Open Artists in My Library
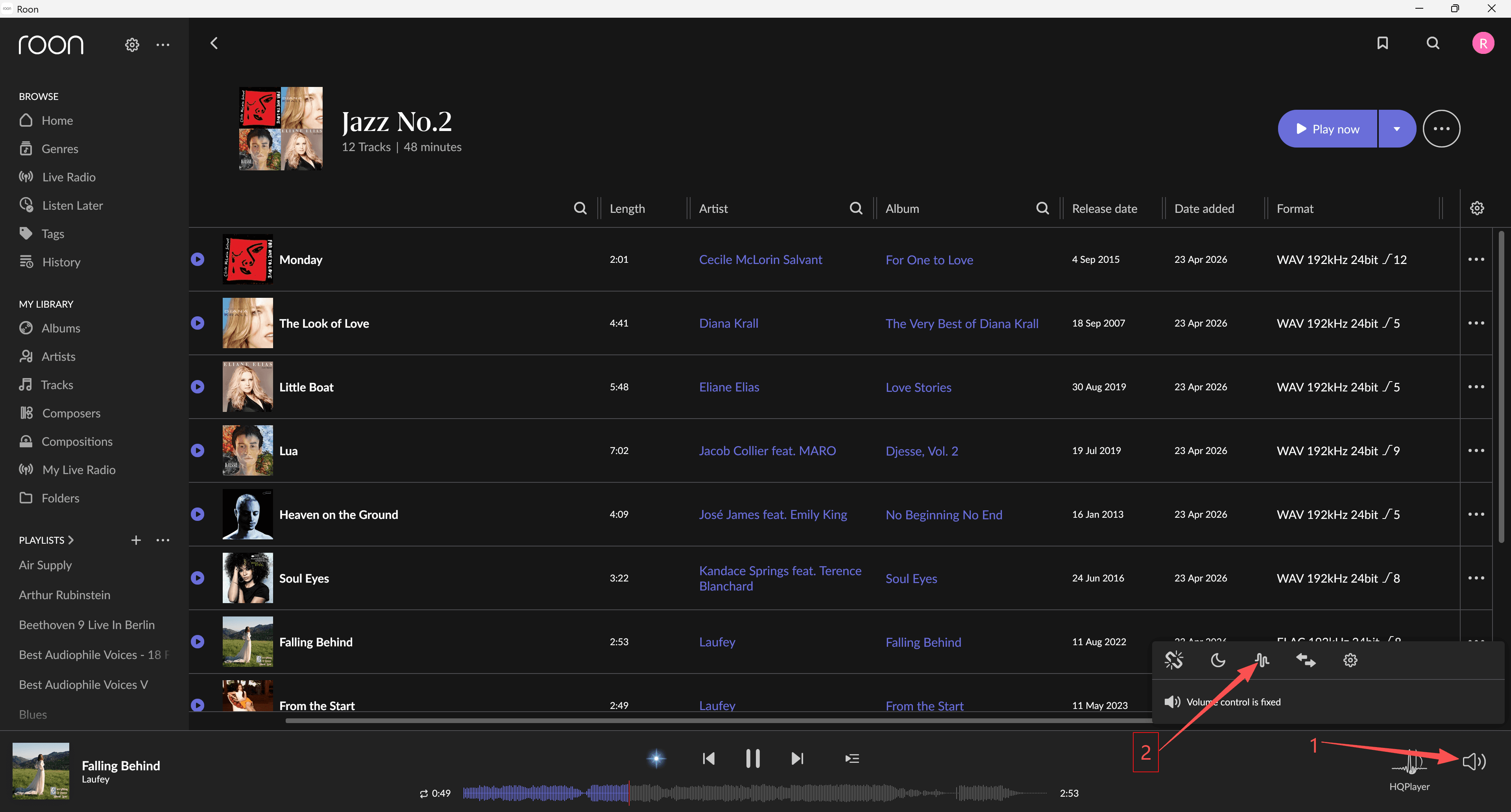Image resolution: width=1511 pixels, height=812 pixels. (47, 356)
